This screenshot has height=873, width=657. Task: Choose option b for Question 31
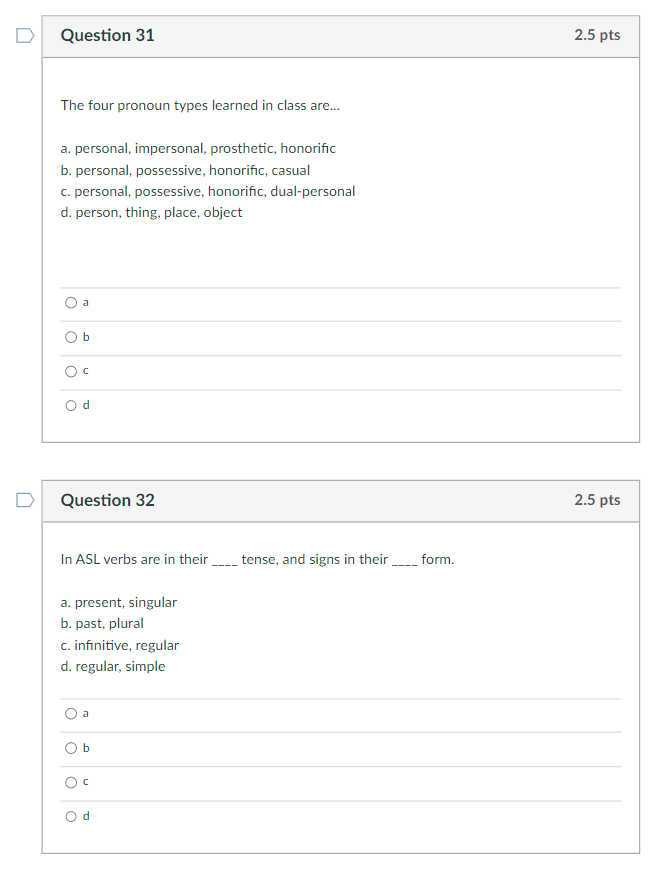coord(71,337)
